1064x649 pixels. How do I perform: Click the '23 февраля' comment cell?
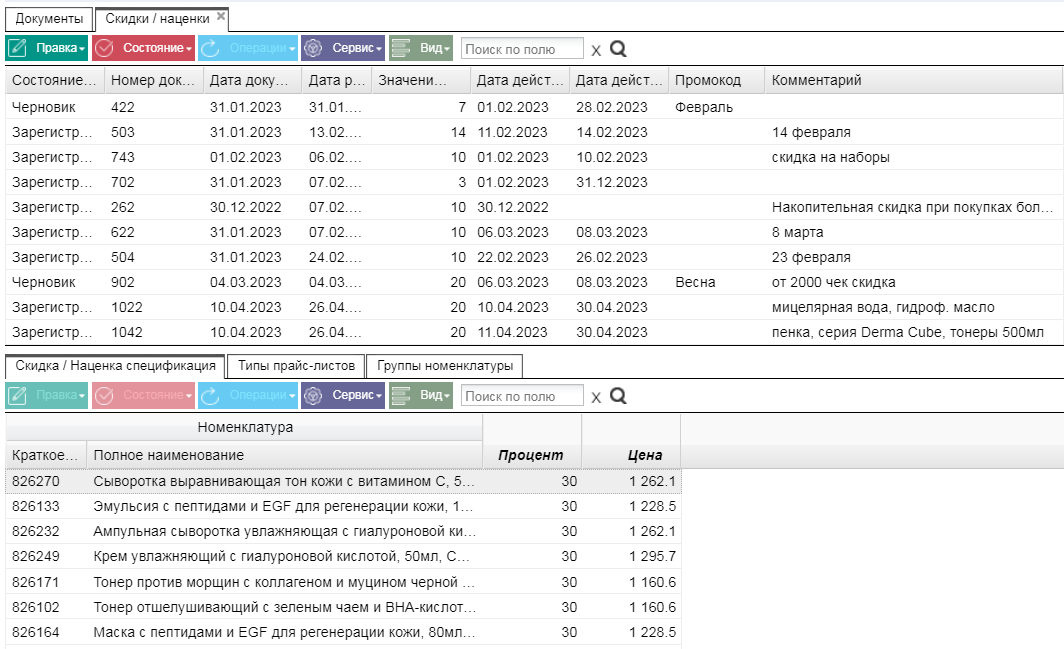click(x=913, y=257)
